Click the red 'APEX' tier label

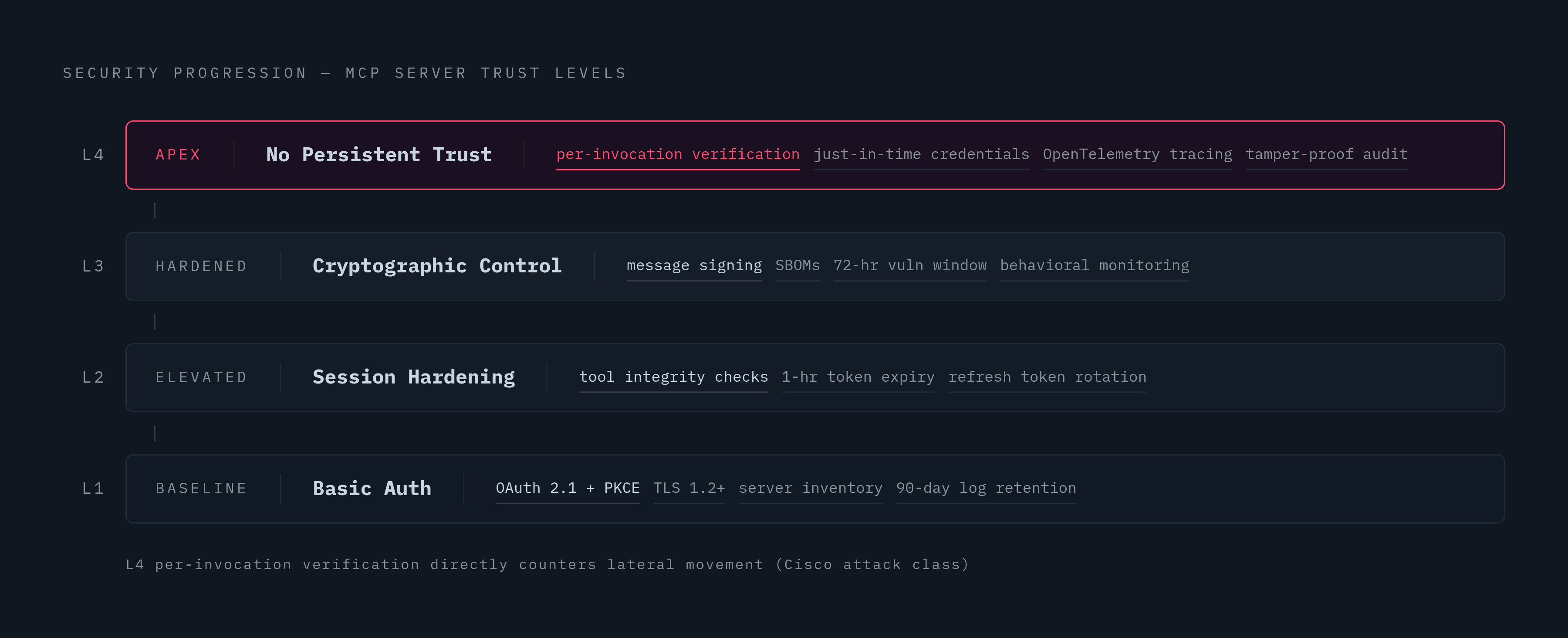click(178, 155)
